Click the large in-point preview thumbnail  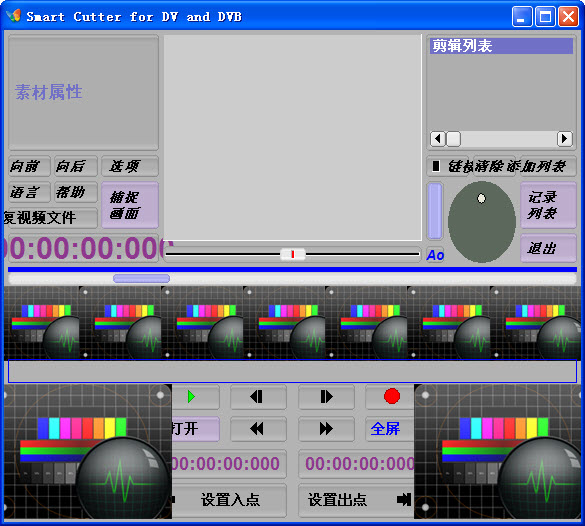point(88,451)
